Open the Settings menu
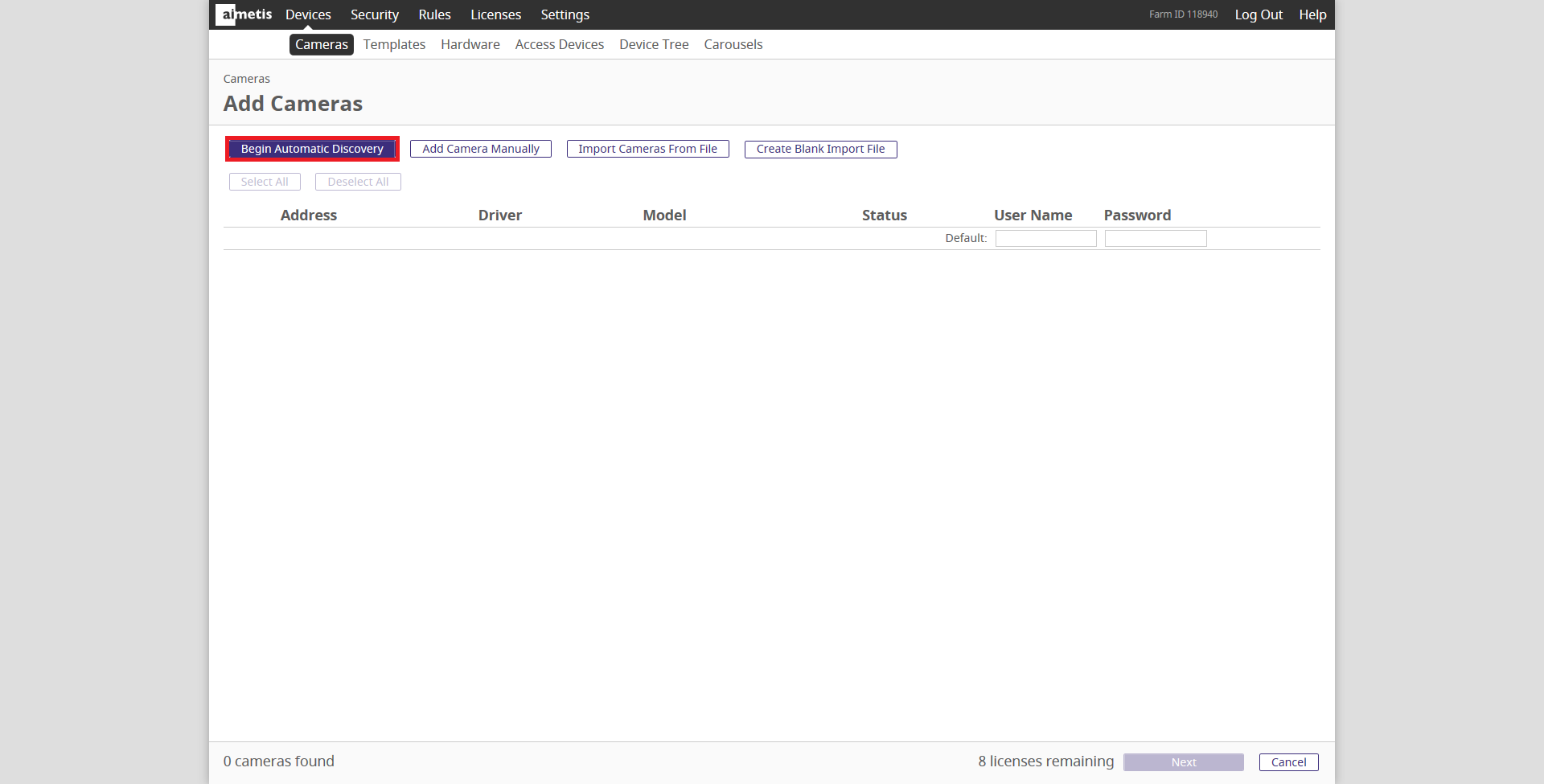 [565, 14]
